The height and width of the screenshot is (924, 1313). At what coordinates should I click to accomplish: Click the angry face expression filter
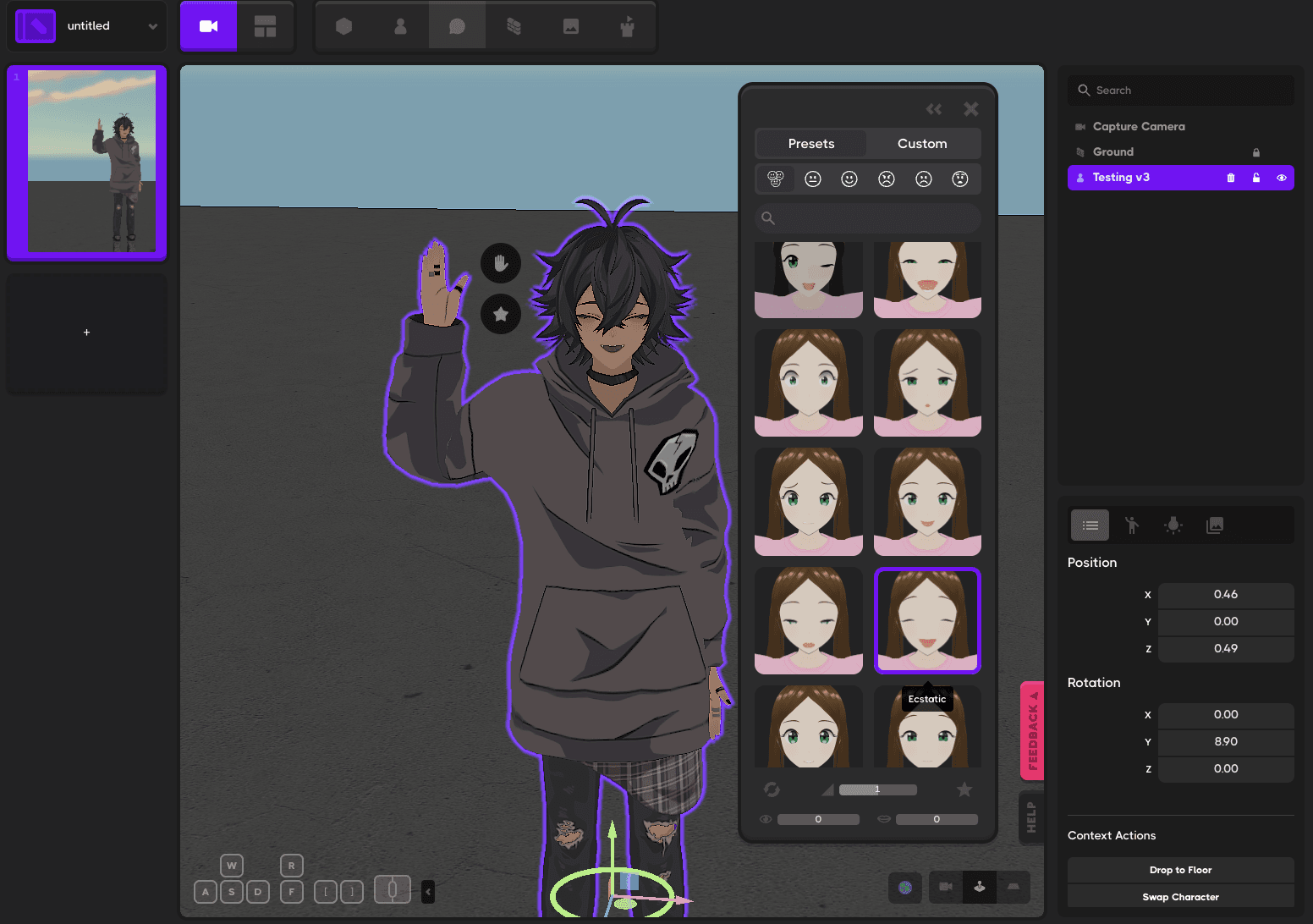point(886,179)
